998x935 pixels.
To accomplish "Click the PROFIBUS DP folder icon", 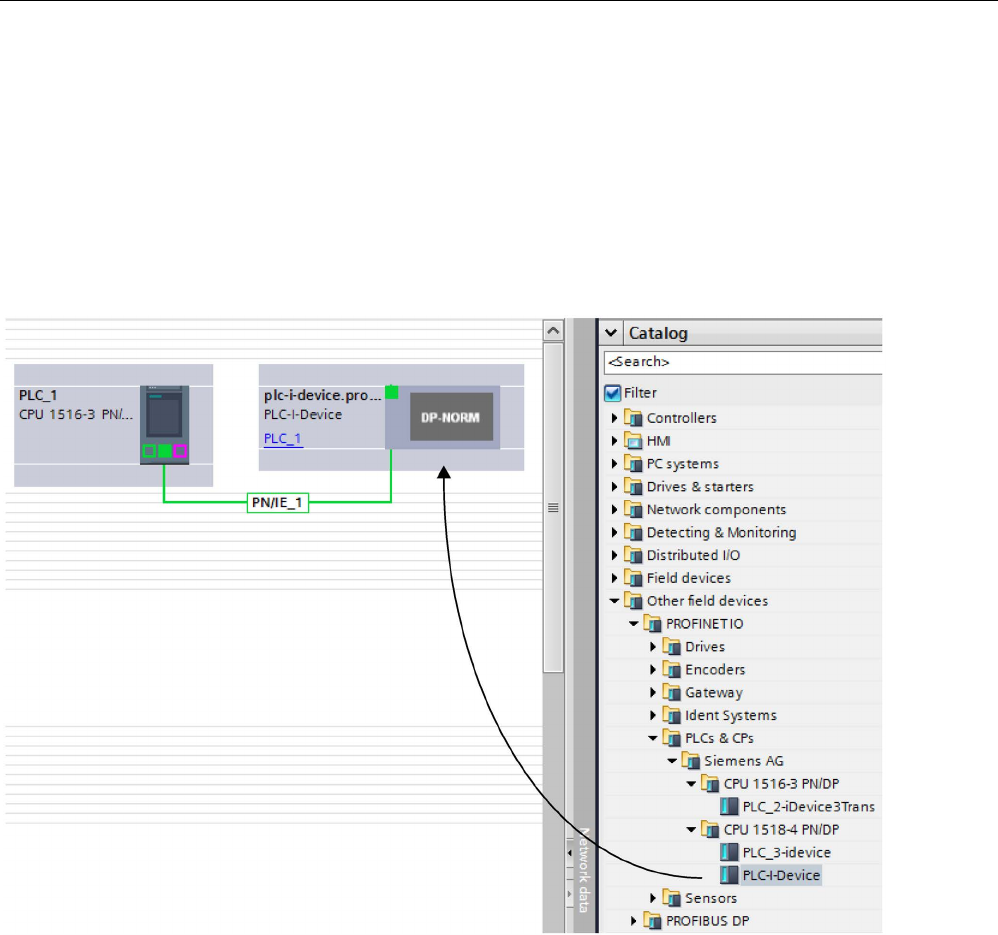I will click(x=652, y=922).
